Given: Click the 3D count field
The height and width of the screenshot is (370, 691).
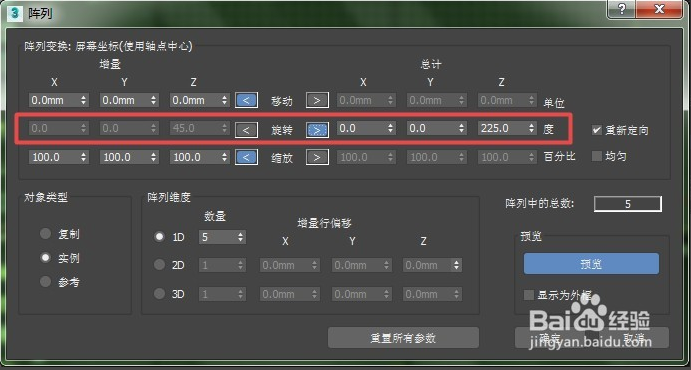Looking at the screenshot, I should pos(223,294).
